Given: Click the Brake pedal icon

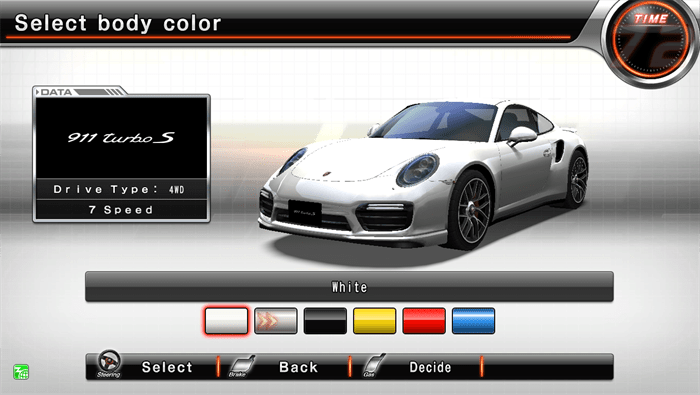Looking at the screenshot, I should tap(241, 366).
